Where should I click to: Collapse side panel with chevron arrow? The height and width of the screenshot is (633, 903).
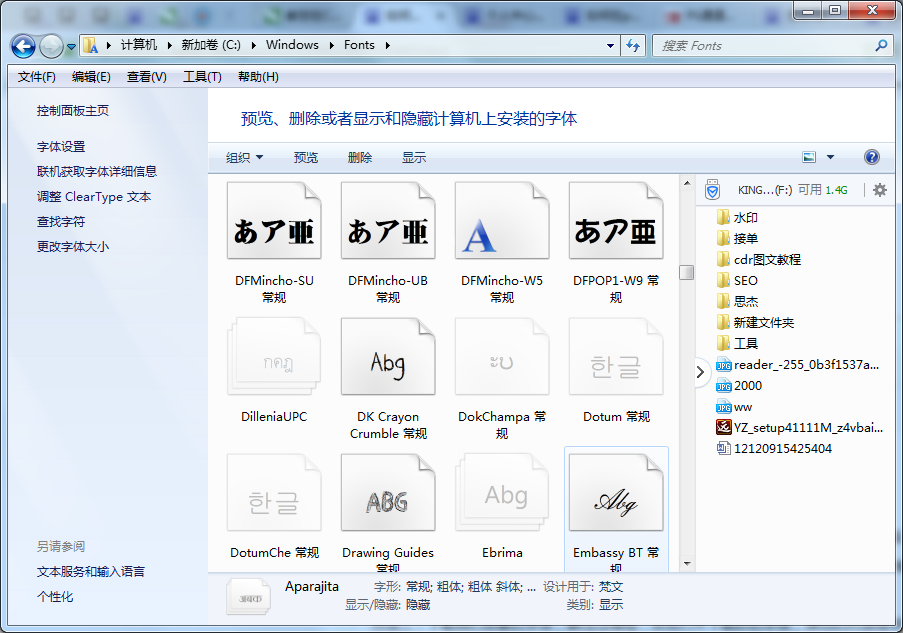700,372
